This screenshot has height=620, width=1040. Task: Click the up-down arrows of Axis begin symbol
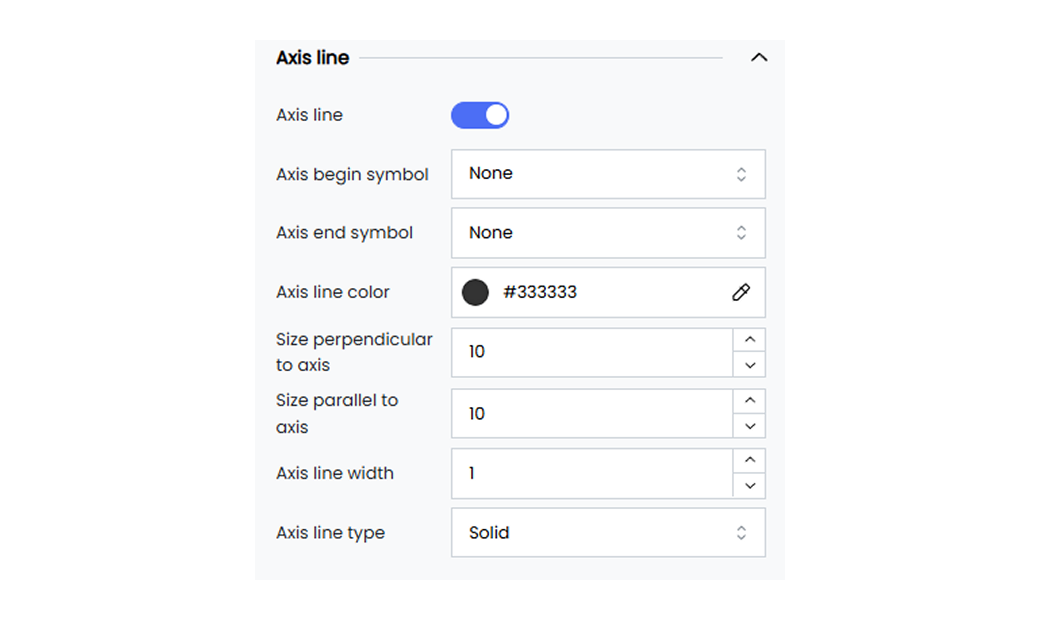coord(741,174)
